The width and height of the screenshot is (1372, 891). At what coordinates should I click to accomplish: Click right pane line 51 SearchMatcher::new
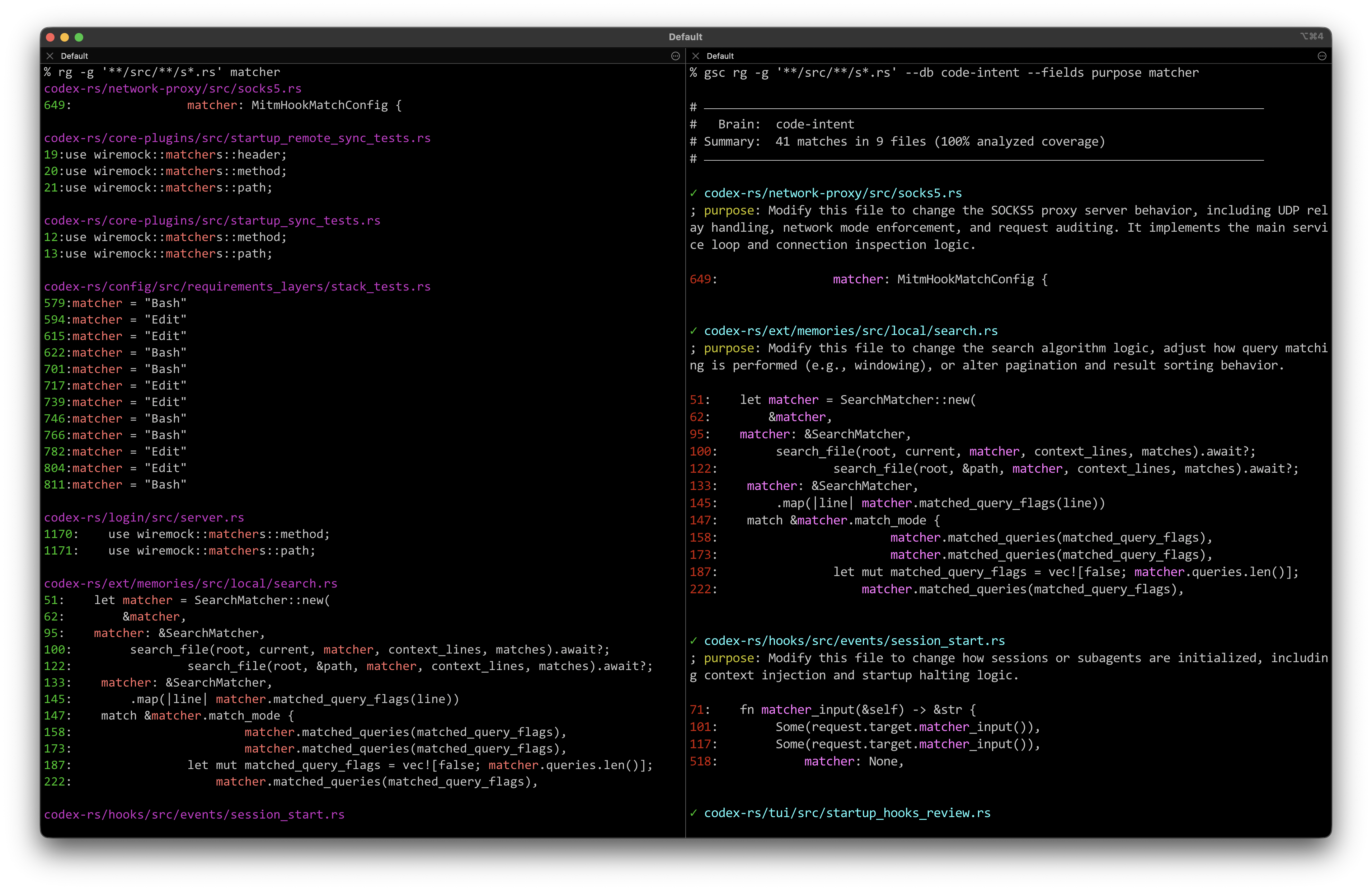833,400
